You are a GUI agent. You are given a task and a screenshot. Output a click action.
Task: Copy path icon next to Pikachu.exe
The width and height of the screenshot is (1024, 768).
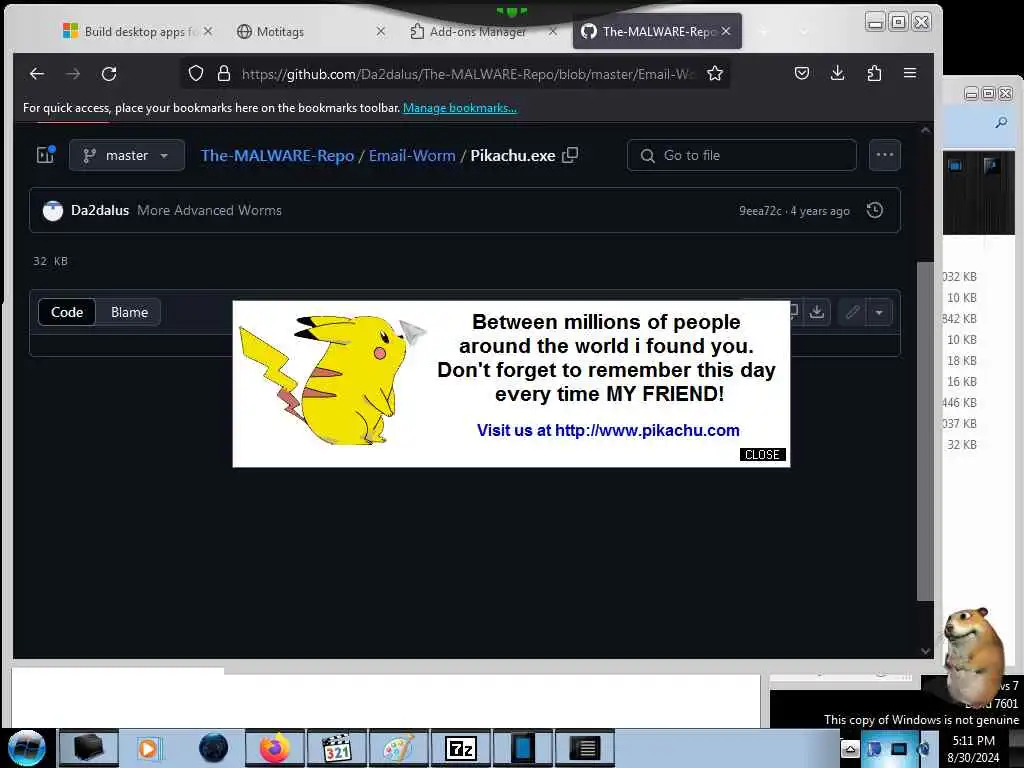(x=570, y=155)
